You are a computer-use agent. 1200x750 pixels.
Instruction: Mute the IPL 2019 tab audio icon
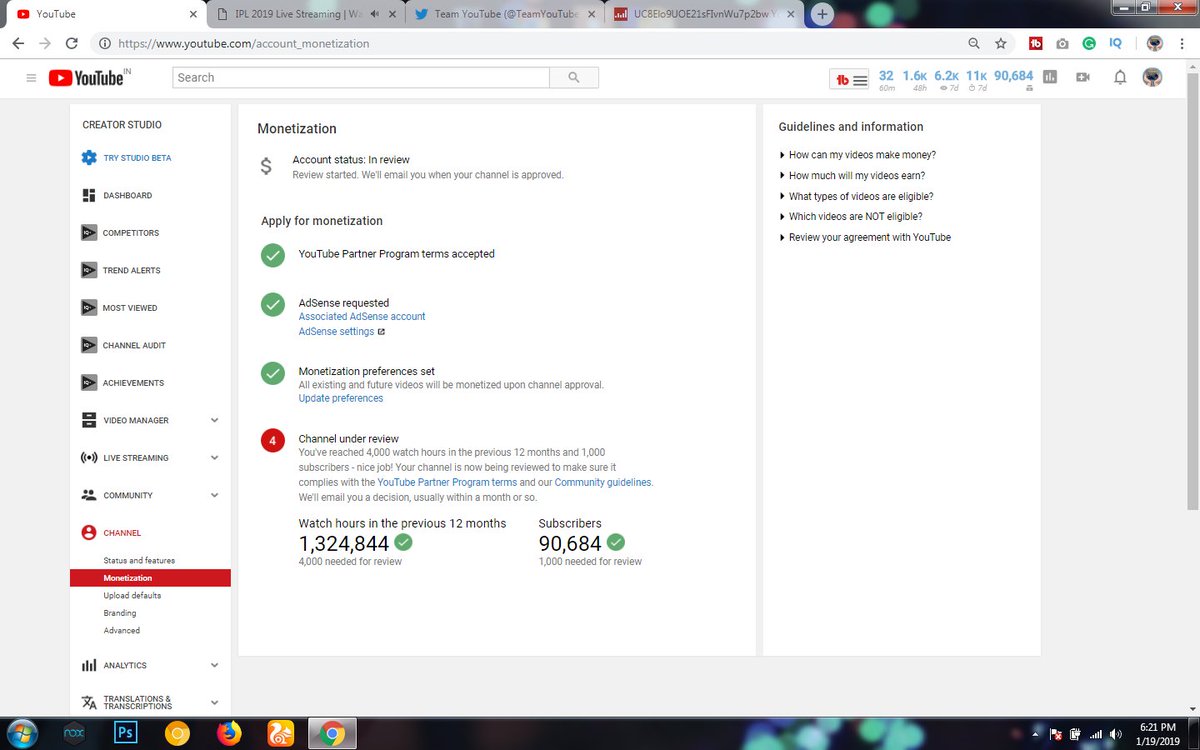tap(375, 15)
